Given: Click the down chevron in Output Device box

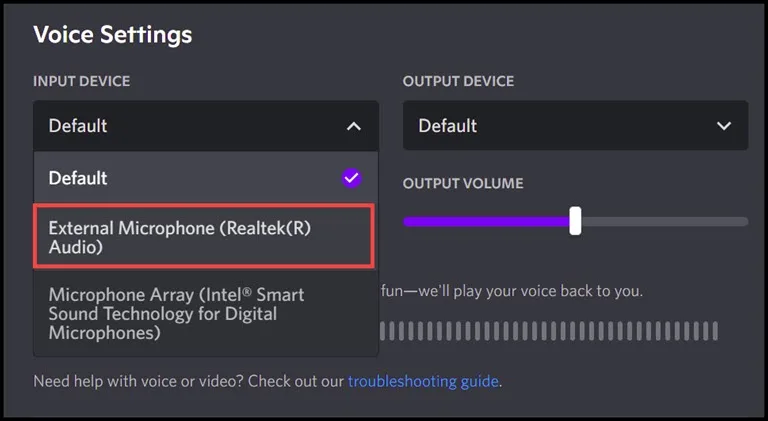Looking at the screenshot, I should [x=723, y=126].
